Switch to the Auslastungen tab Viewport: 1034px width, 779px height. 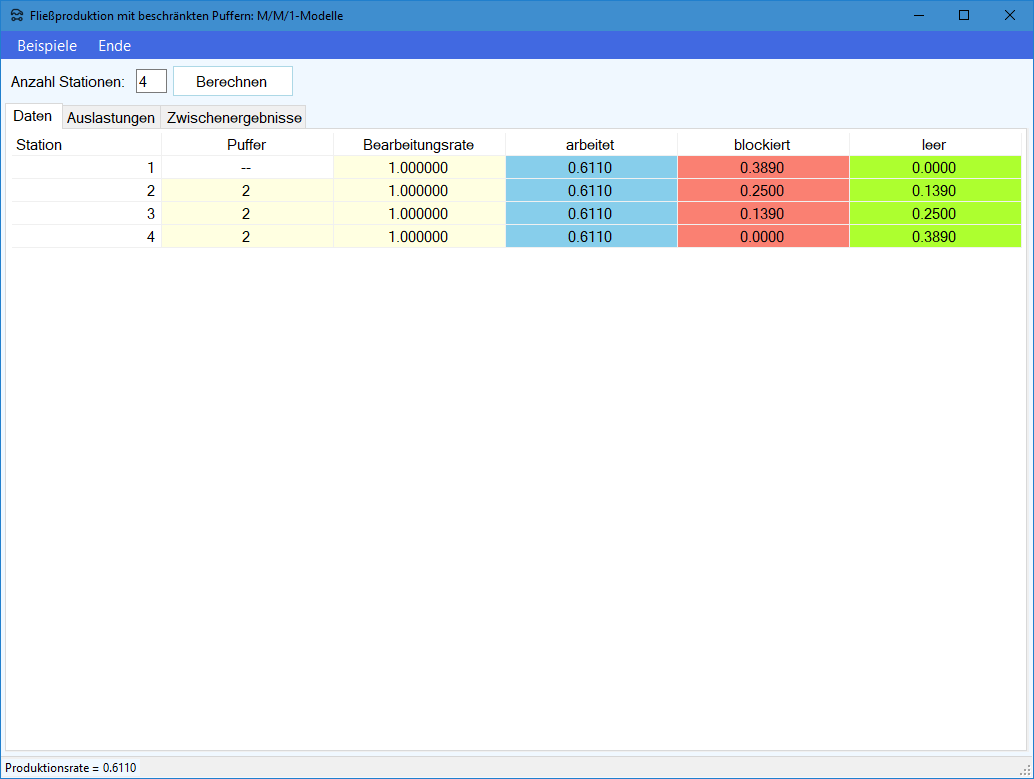pyautogui.click(x=111, y=118)
